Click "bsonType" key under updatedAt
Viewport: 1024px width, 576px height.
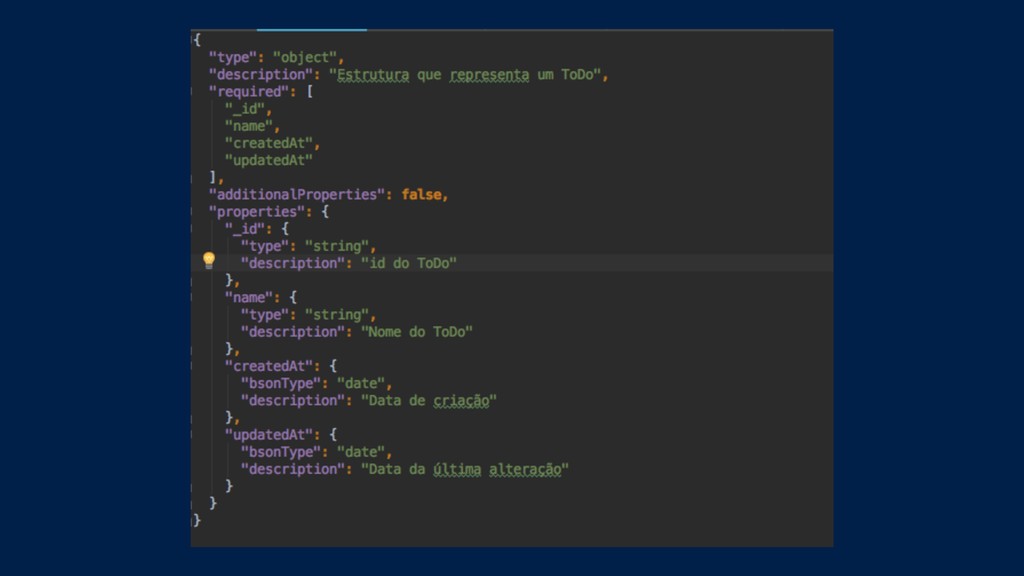click(x=281, y=452)
